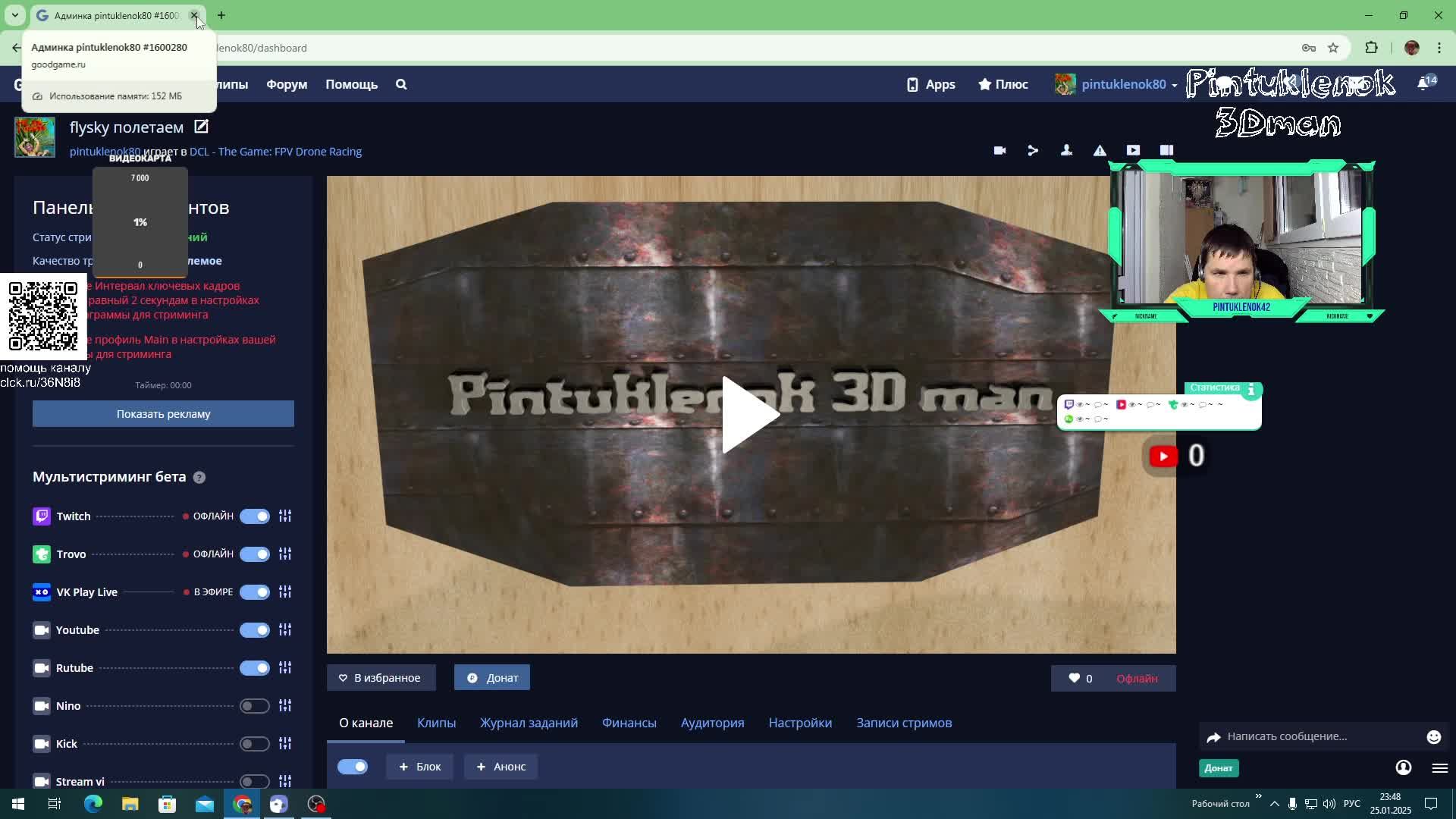Play the stream video preview
Image resolution: width=1456 pixels, height=819 pixels.
750,415
